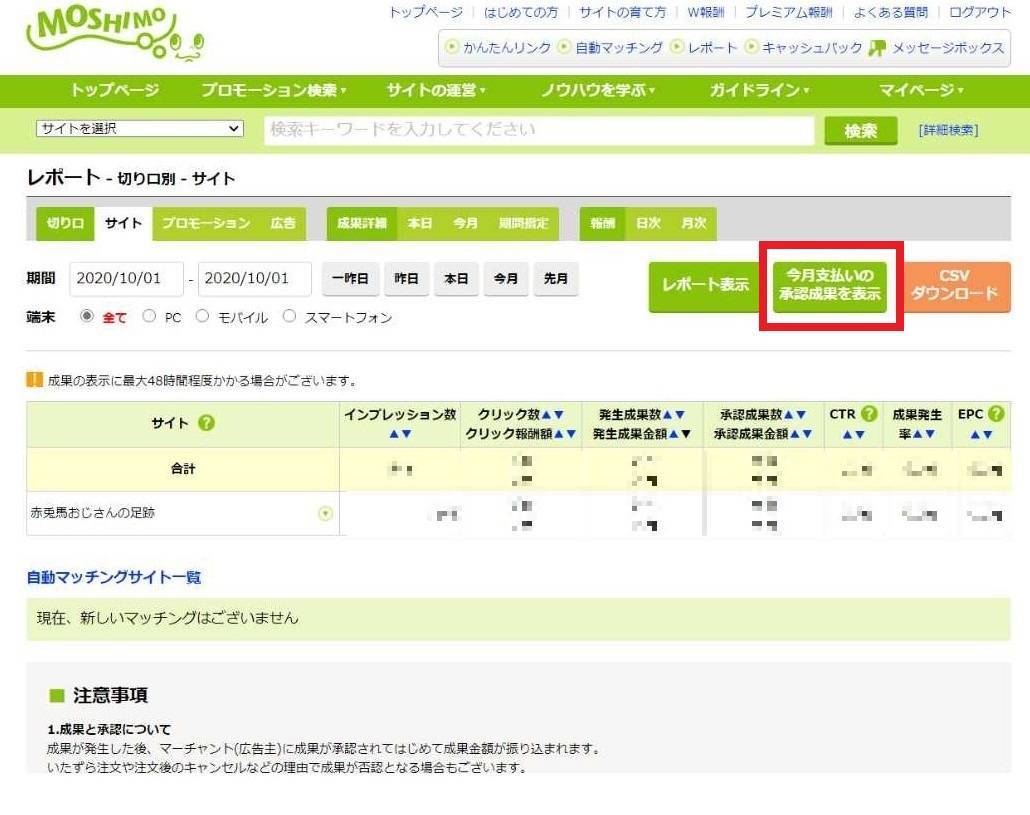Image resolution: width=1030 pixels, height=815 pixels.
Task: Select the スマートフォン radio button
Action: tap(289, 317)
